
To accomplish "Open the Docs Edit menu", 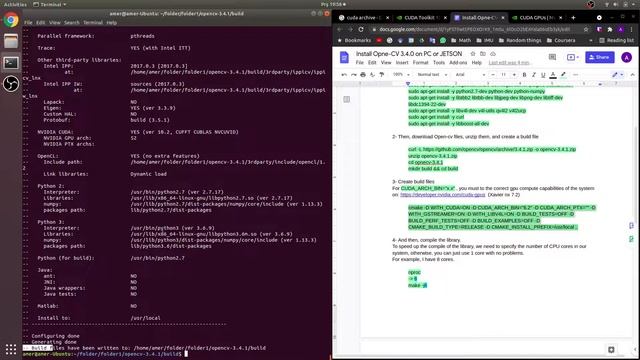I will (x=372, y=63).
